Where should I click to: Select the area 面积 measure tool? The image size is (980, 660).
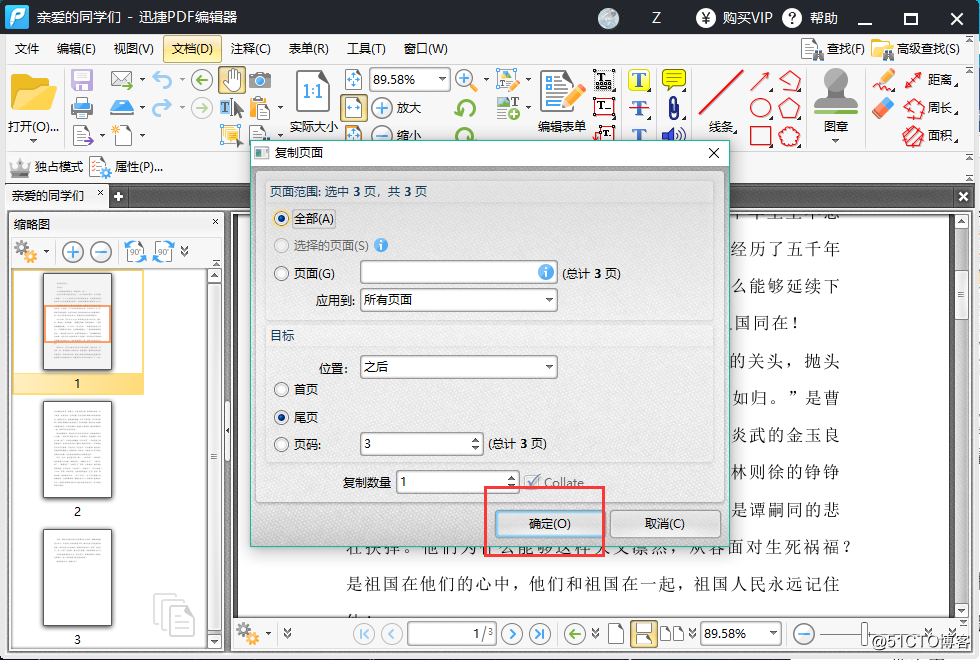pos(931,135)
